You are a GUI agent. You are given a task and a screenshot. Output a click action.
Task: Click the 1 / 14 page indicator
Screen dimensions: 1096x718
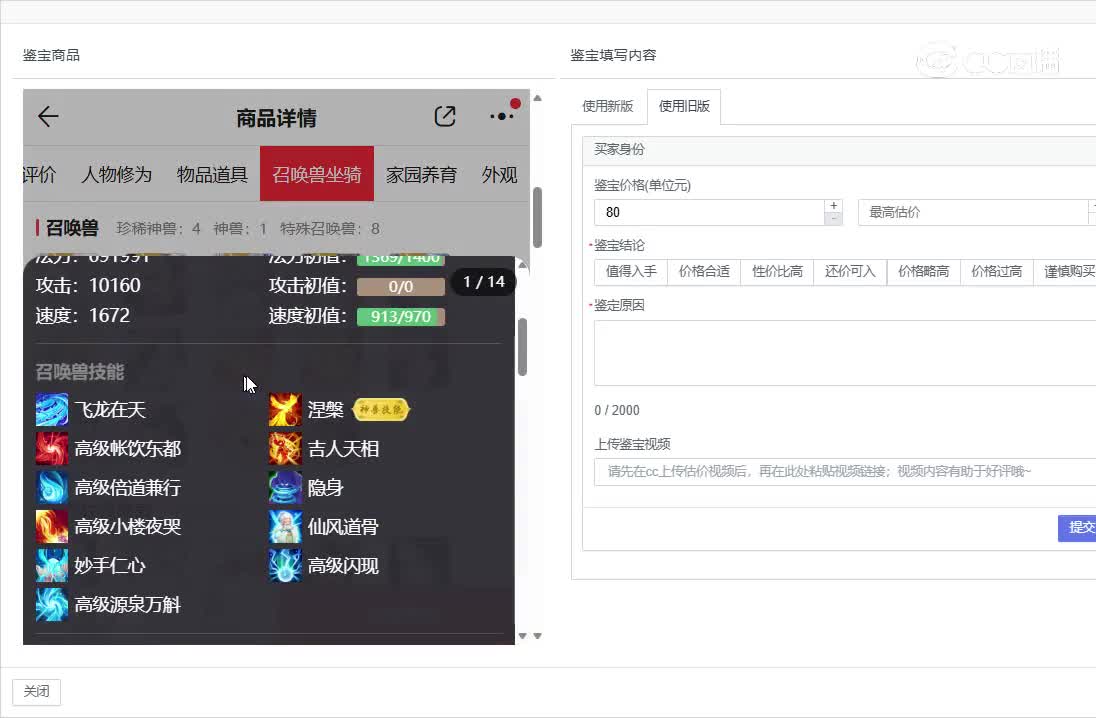[484, 282]
